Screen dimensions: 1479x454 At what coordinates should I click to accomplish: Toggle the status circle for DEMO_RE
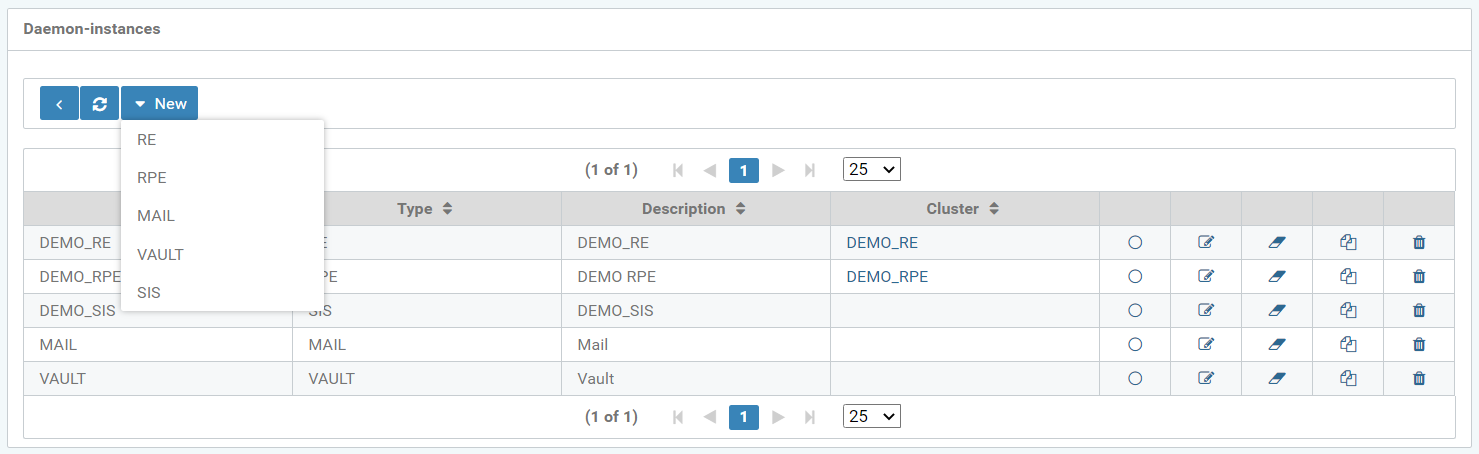click(x=1135, y=243)
